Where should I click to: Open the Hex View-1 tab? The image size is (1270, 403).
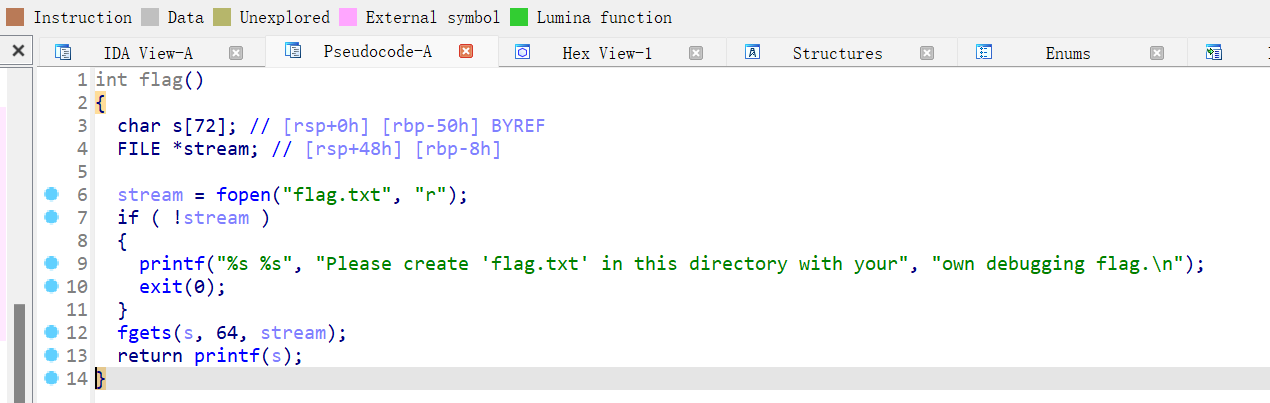pyautogui.click(x=607, y=53)
